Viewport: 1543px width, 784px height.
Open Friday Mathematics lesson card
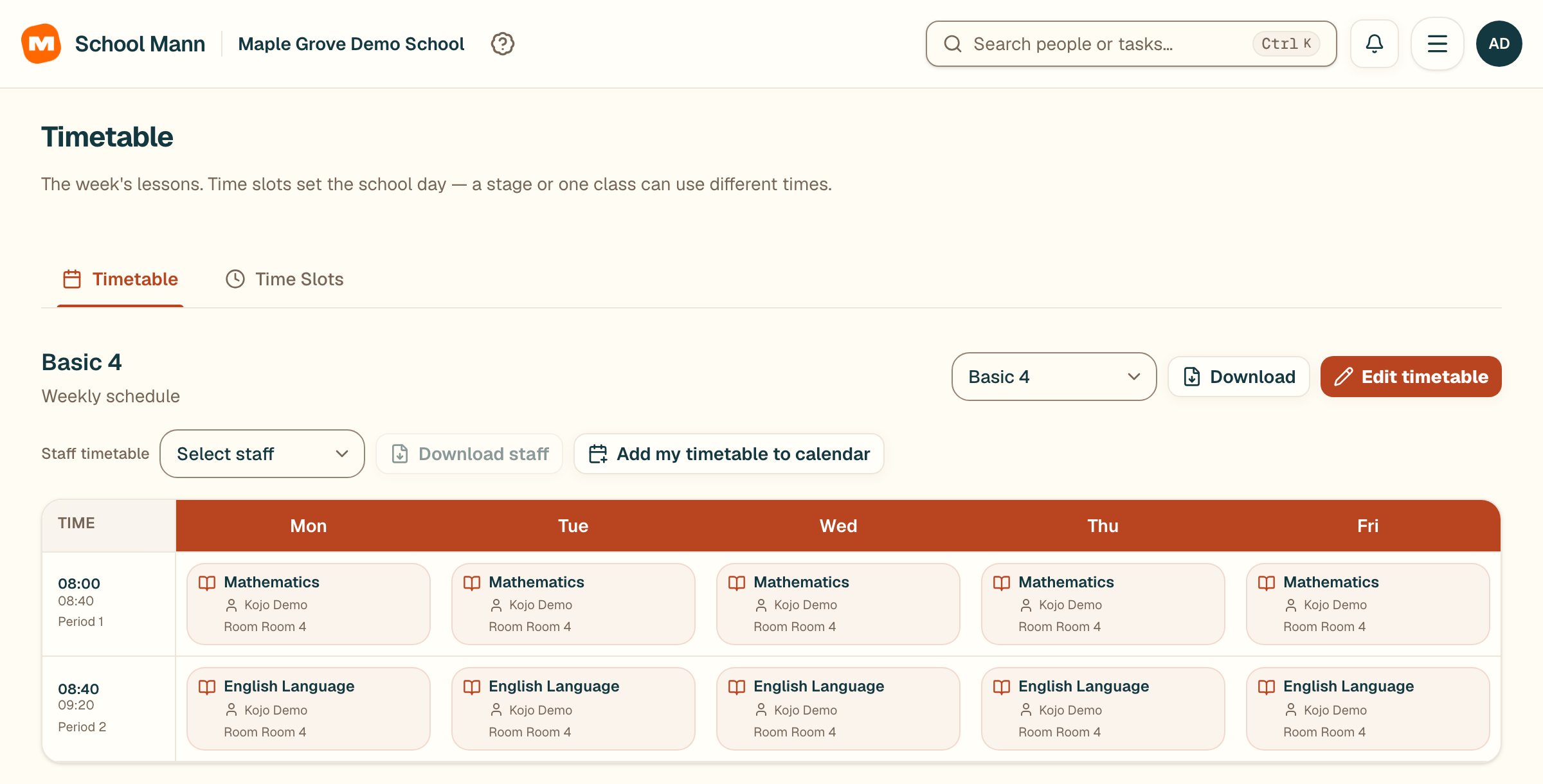(1368, 604)
